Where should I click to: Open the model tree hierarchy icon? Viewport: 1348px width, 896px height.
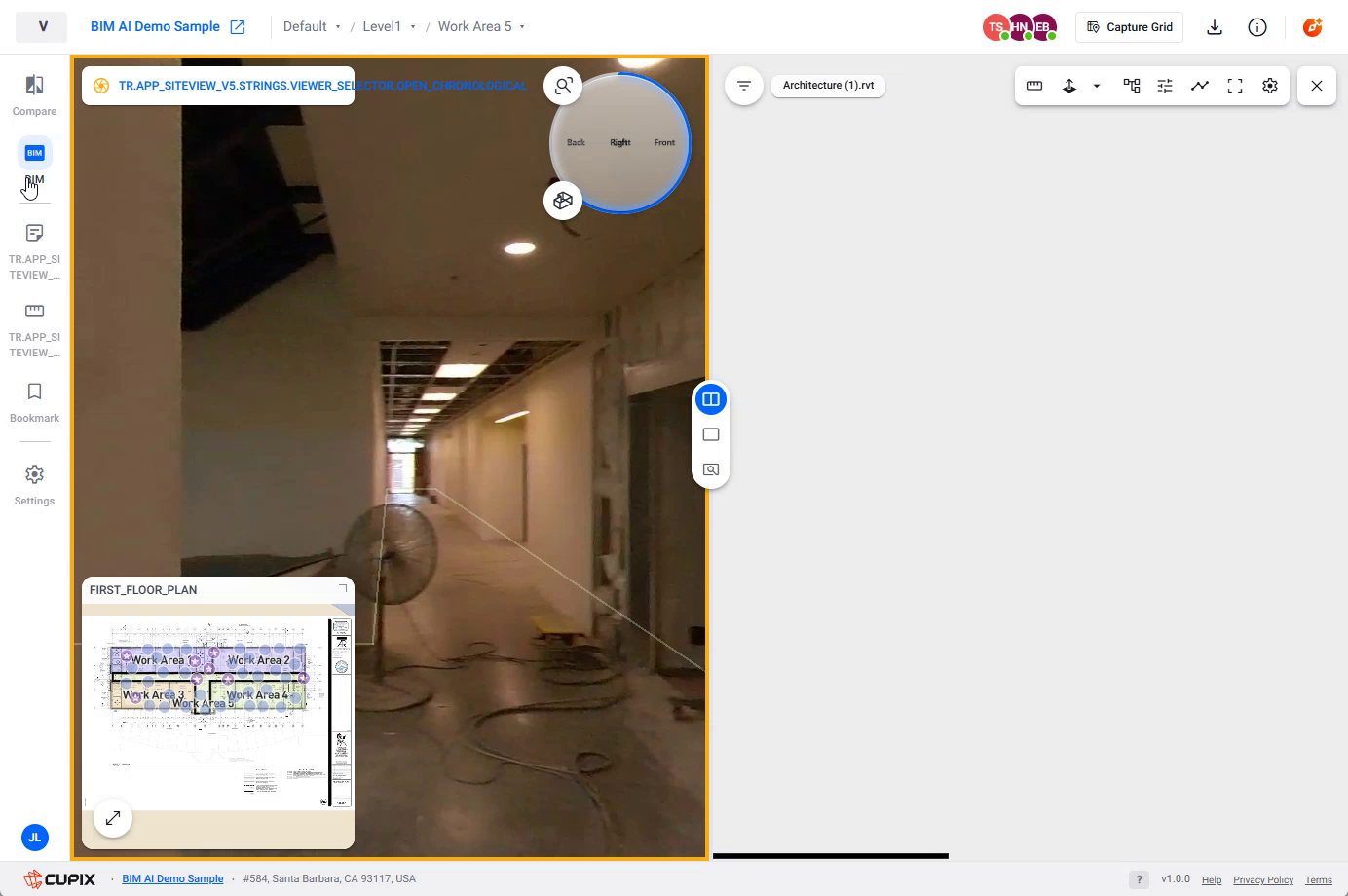point(1132,86)
